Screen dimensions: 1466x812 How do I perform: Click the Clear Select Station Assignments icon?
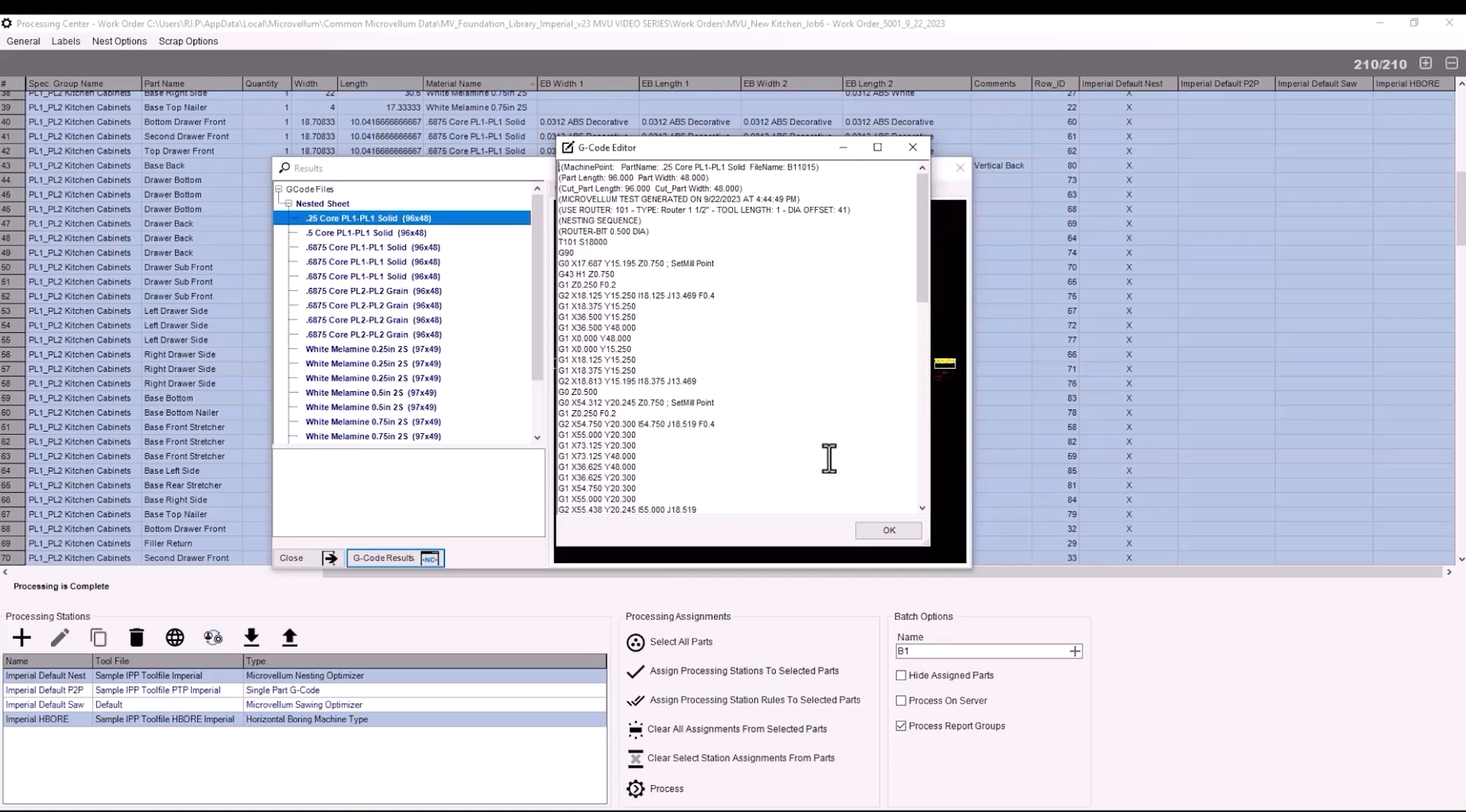(x=635, y=759)
